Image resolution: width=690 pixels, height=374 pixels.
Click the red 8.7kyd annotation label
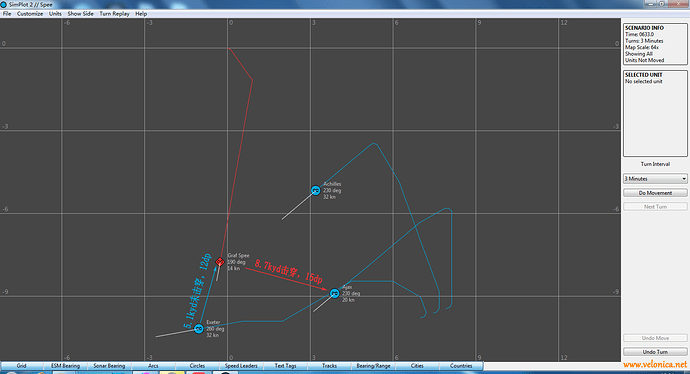pyautogui.click(x=288, y=271)
